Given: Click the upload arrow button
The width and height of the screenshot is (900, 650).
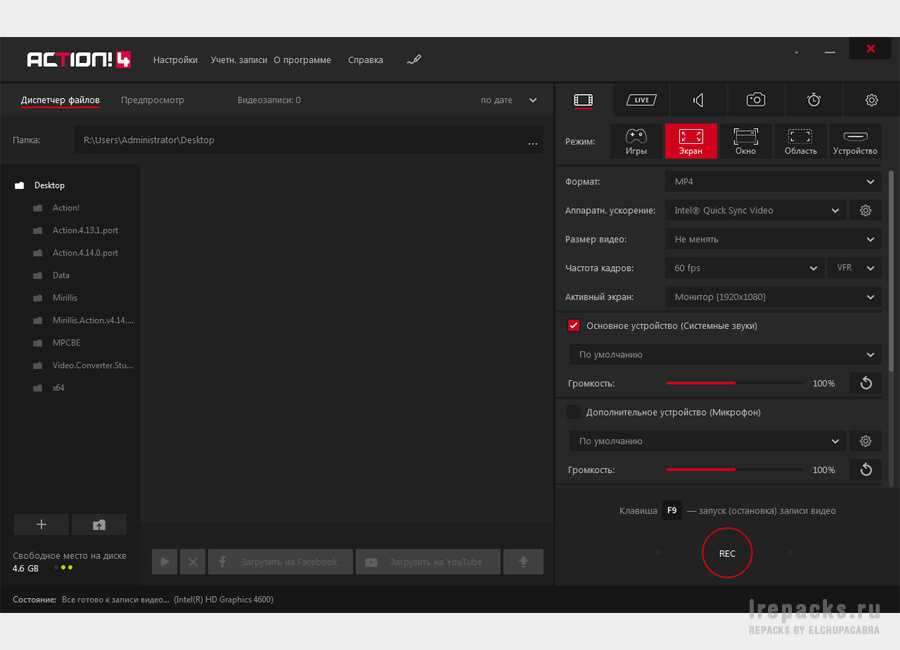Looking at the screenshot, I should [523, 562].
